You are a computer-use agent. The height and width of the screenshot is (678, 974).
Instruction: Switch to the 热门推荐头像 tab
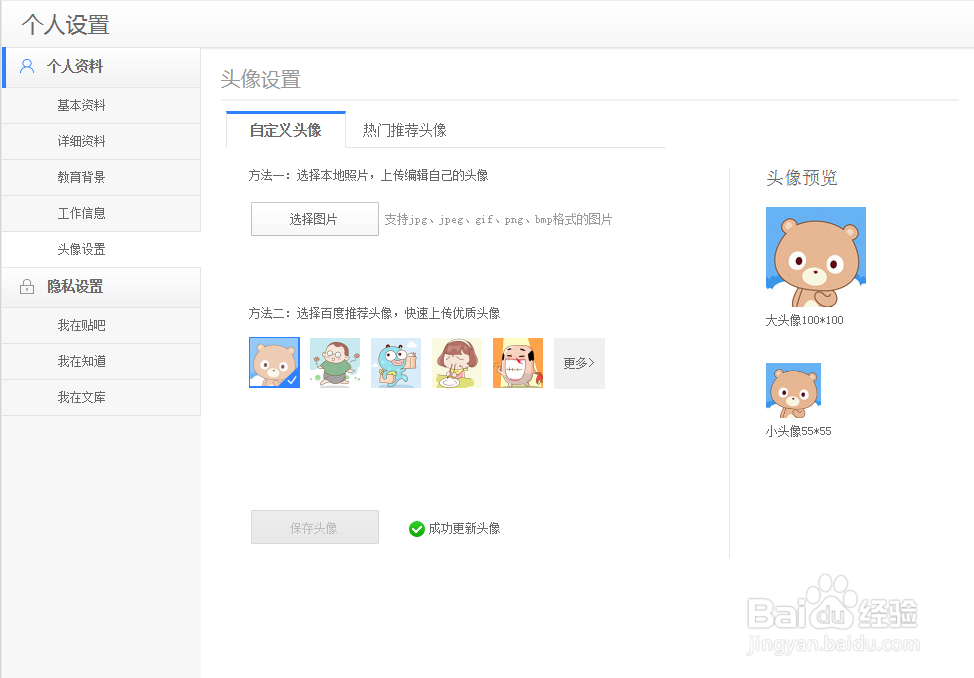[404, 130]
